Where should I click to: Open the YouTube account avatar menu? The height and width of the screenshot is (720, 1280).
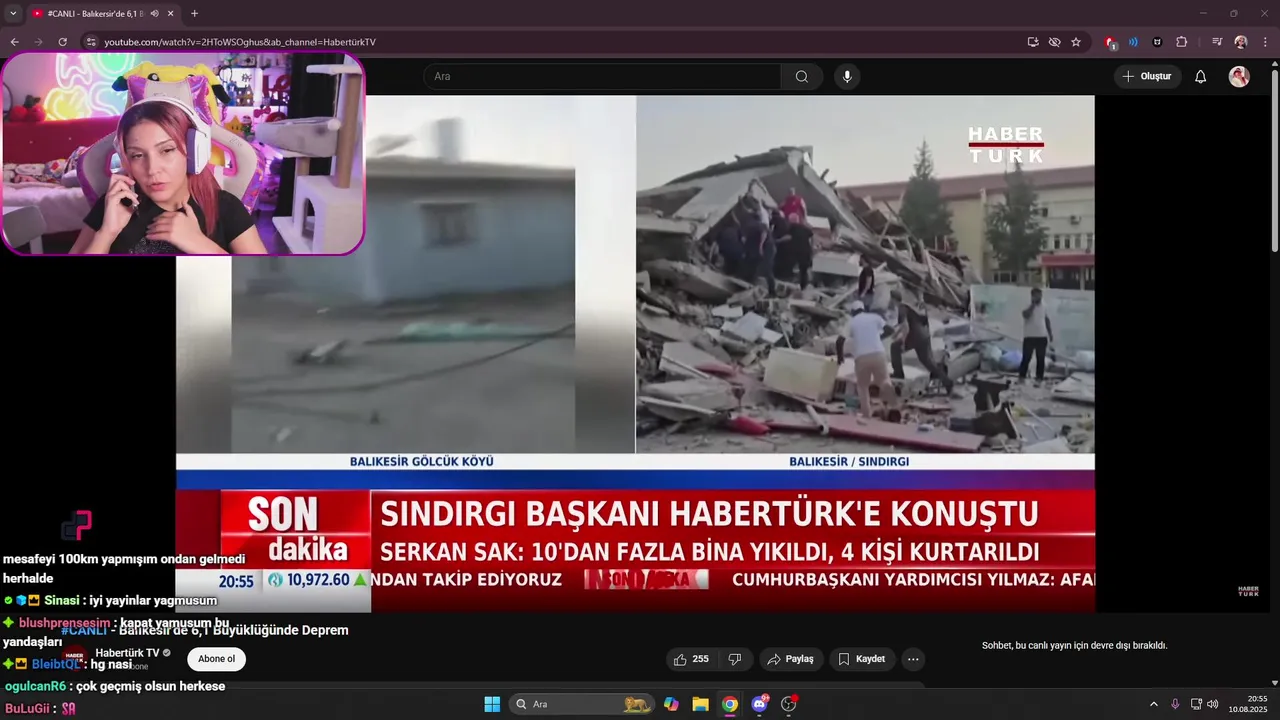pyautogui.click(x=1239, y=76)
